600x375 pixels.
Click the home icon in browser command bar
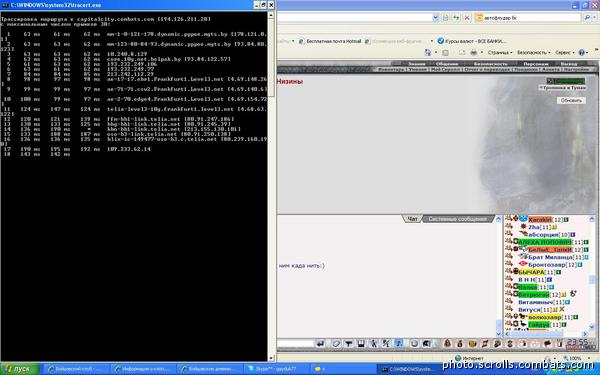[427, 52]
